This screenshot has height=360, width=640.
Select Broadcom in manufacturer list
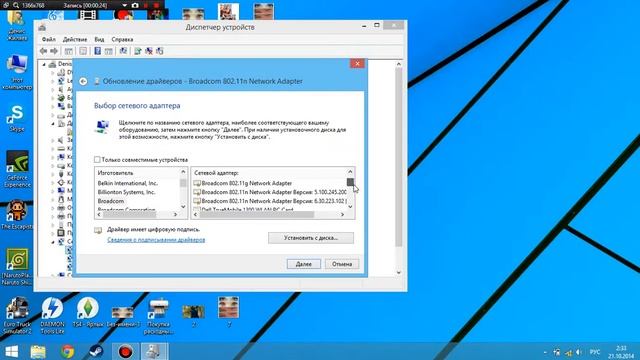[x=111, y=201]
